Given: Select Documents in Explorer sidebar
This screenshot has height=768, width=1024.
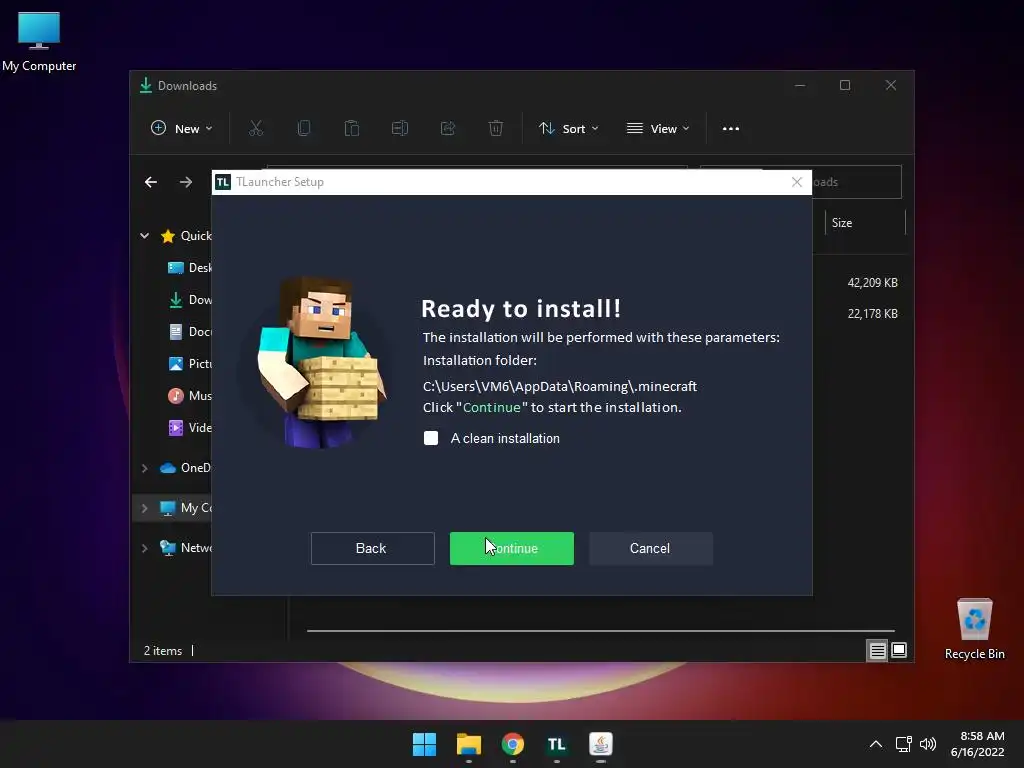Looking at the screenshot, I should 189,332.
